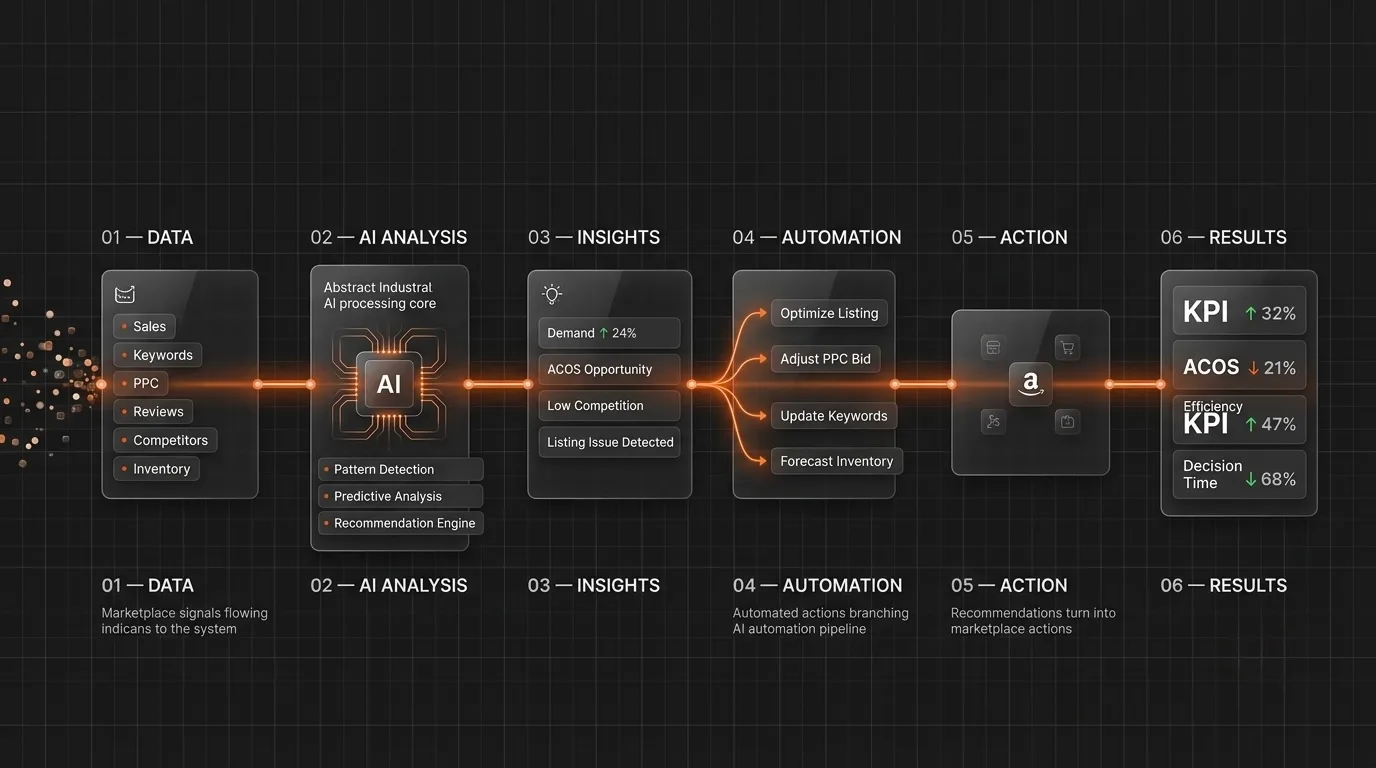Select the currency exchange icon in the Action card

tap(993, 421)
